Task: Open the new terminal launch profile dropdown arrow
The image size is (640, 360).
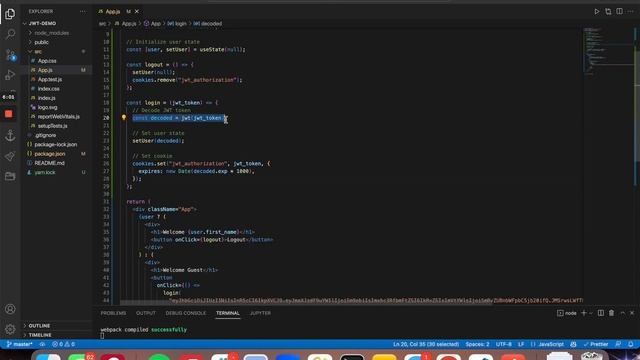Action: coord(590,313)
